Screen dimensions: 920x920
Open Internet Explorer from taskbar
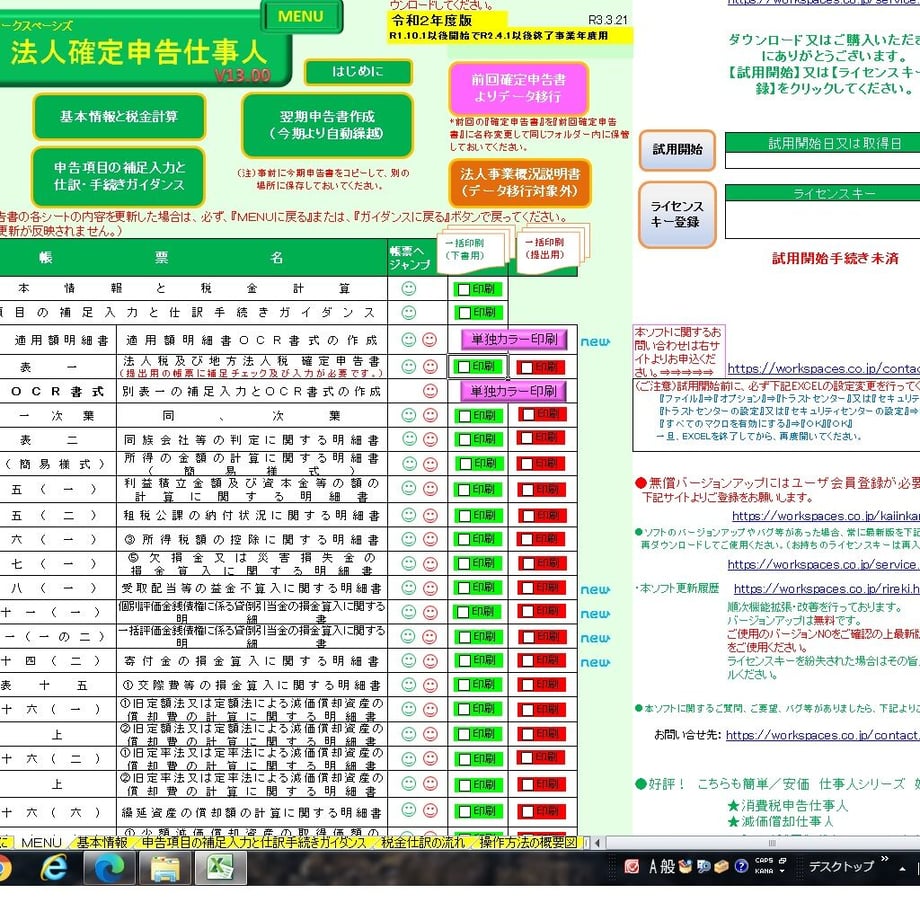click(53, 867)
